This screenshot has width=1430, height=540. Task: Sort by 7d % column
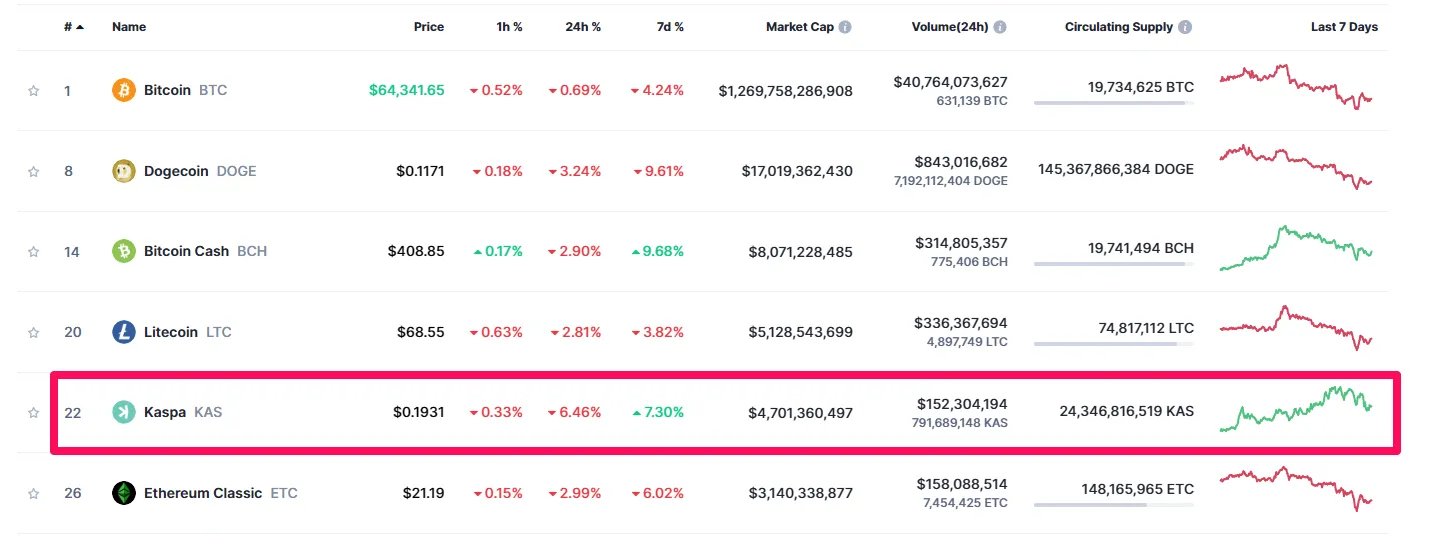tap(670, 27)
